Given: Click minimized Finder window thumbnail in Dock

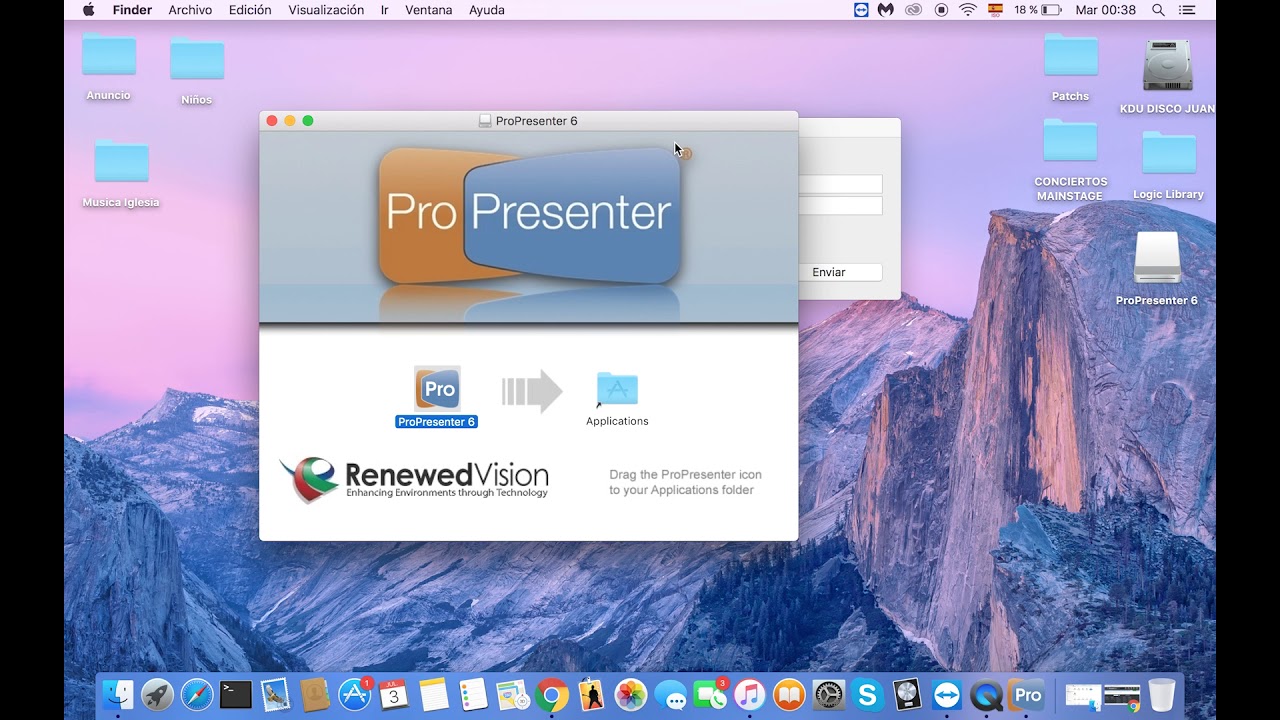Looking at the screenshot, I should [x=1084, y=695].
